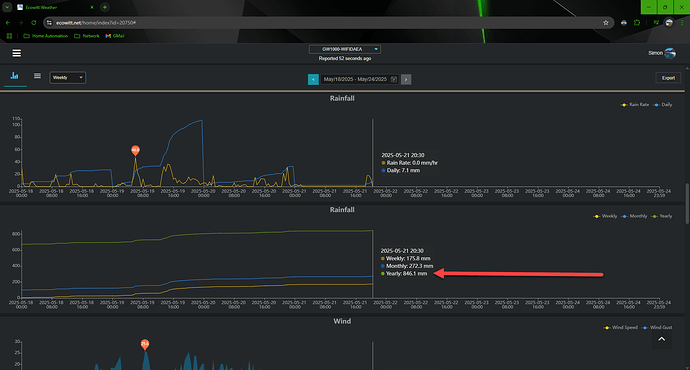Viewport: 690px width, 370px height.
Task: Toggle the Daily rainfall series legend
Action: (663, 105)
